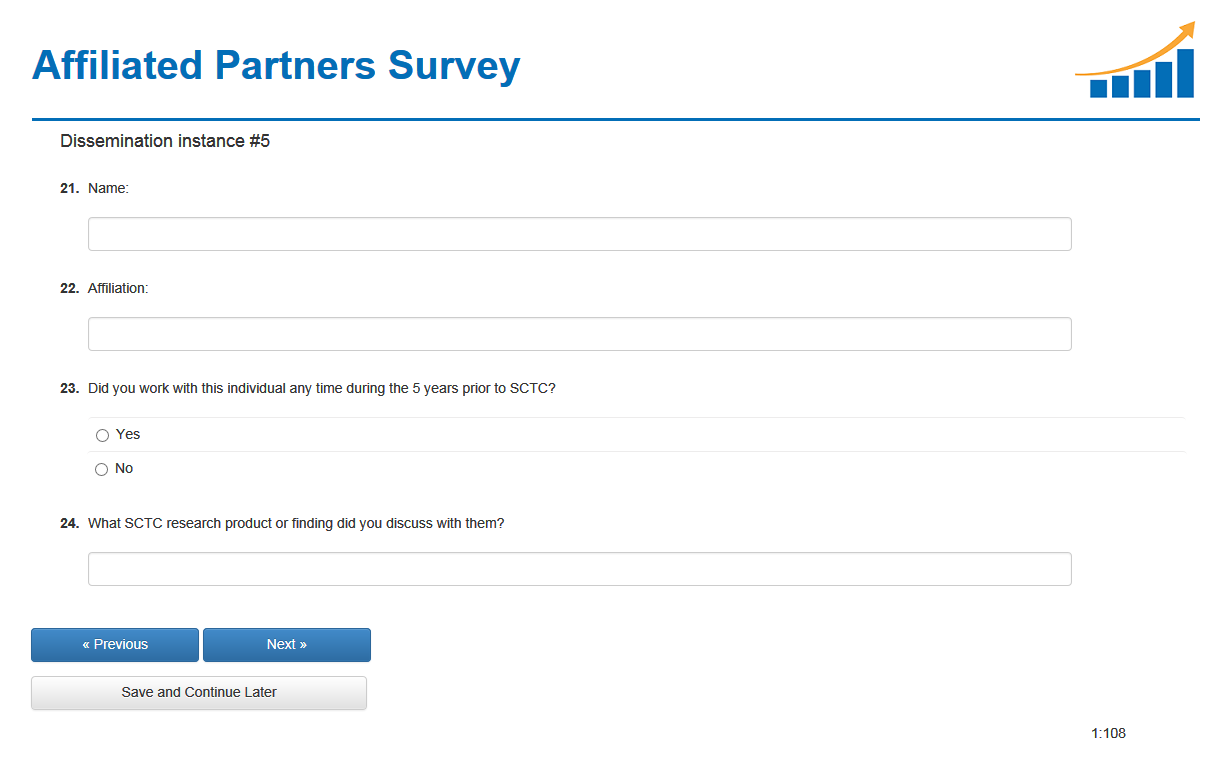Click into the Affiliation input box
The image size is (1227, 770).
[579, 334]
